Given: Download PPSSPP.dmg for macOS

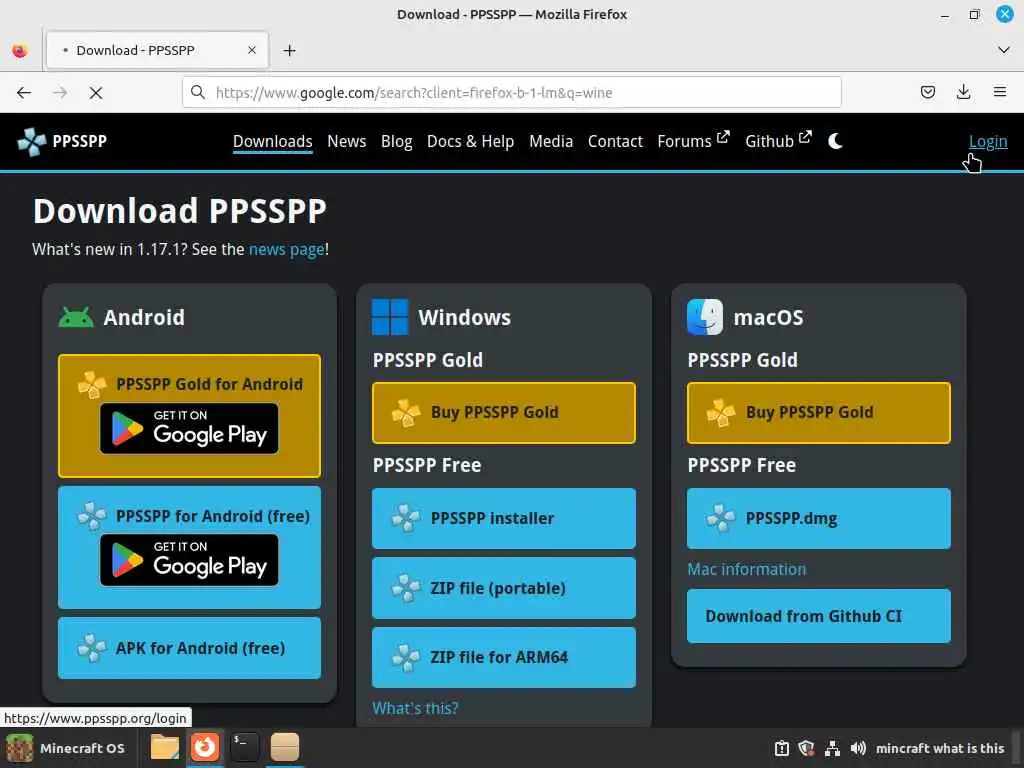Looking at the screenshot, I should click(818, 519).
